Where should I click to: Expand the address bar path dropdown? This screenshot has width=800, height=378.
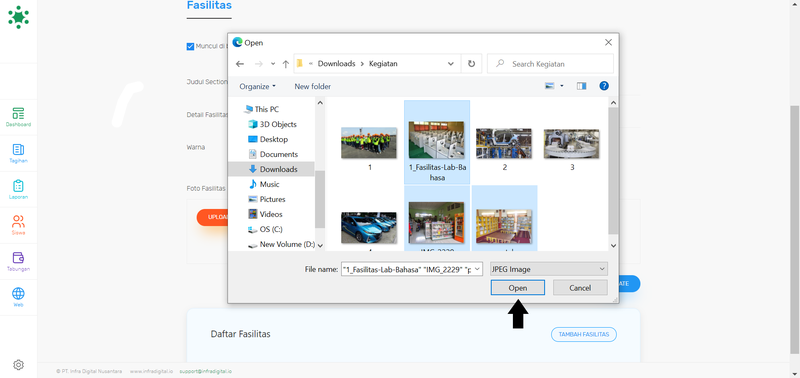point(451,64)
